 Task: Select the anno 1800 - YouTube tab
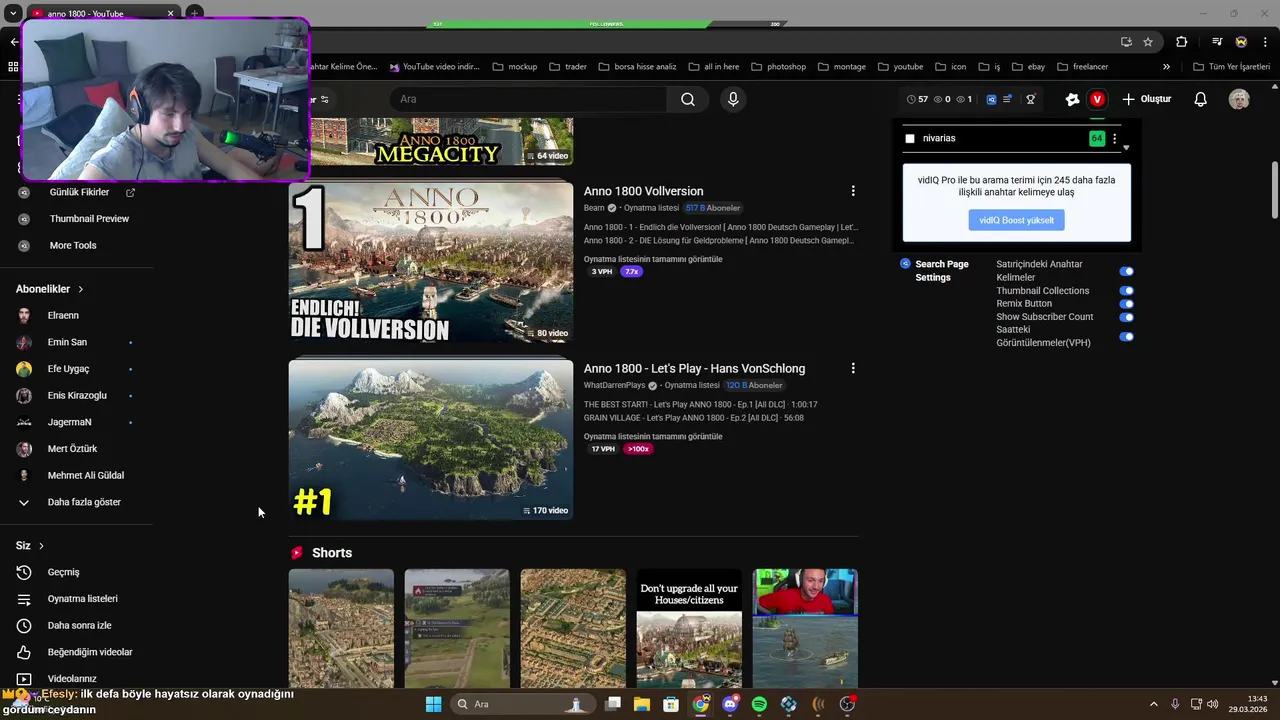pos(100,14)
